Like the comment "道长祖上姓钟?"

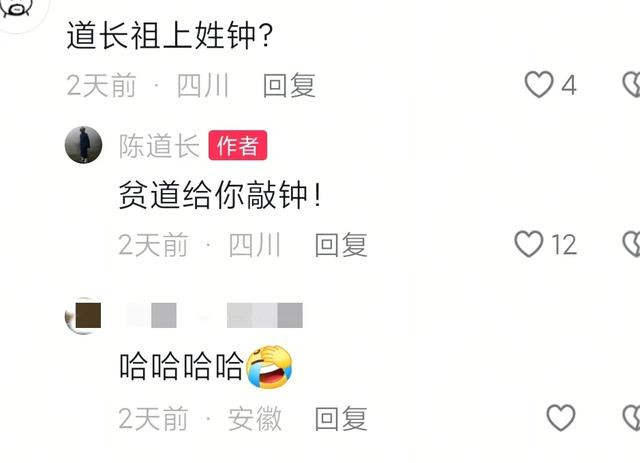pyautogui.click(x=539, y=85)
